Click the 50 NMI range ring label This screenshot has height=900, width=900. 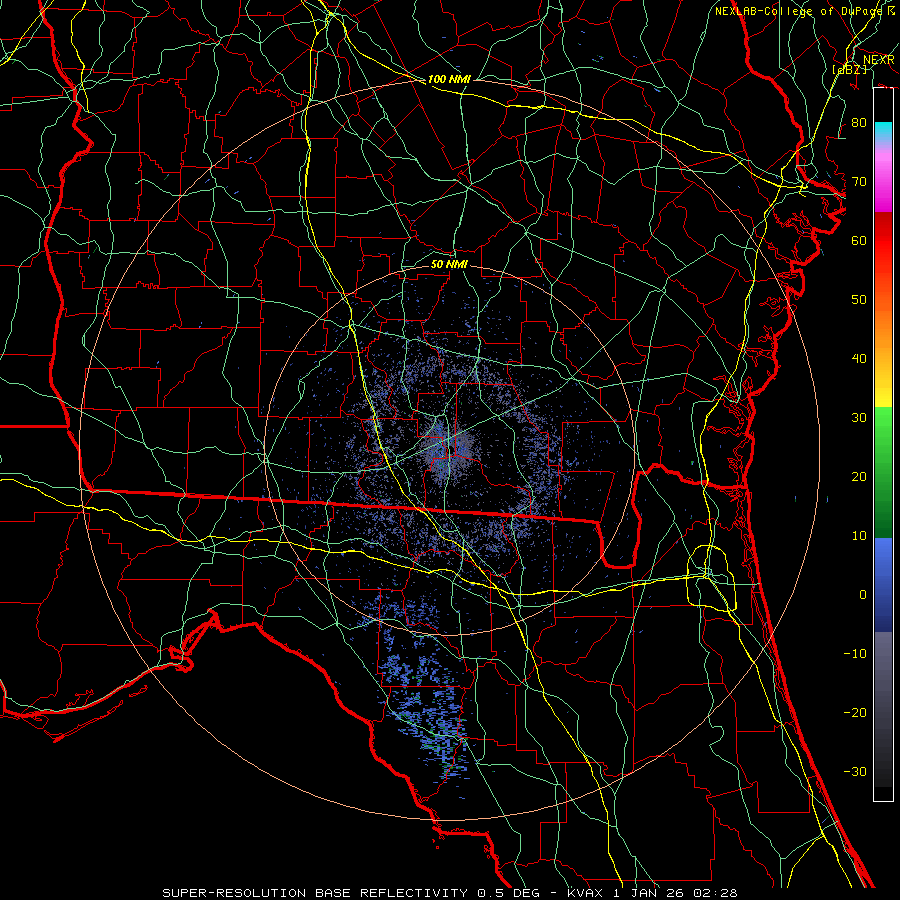(449, 264)
